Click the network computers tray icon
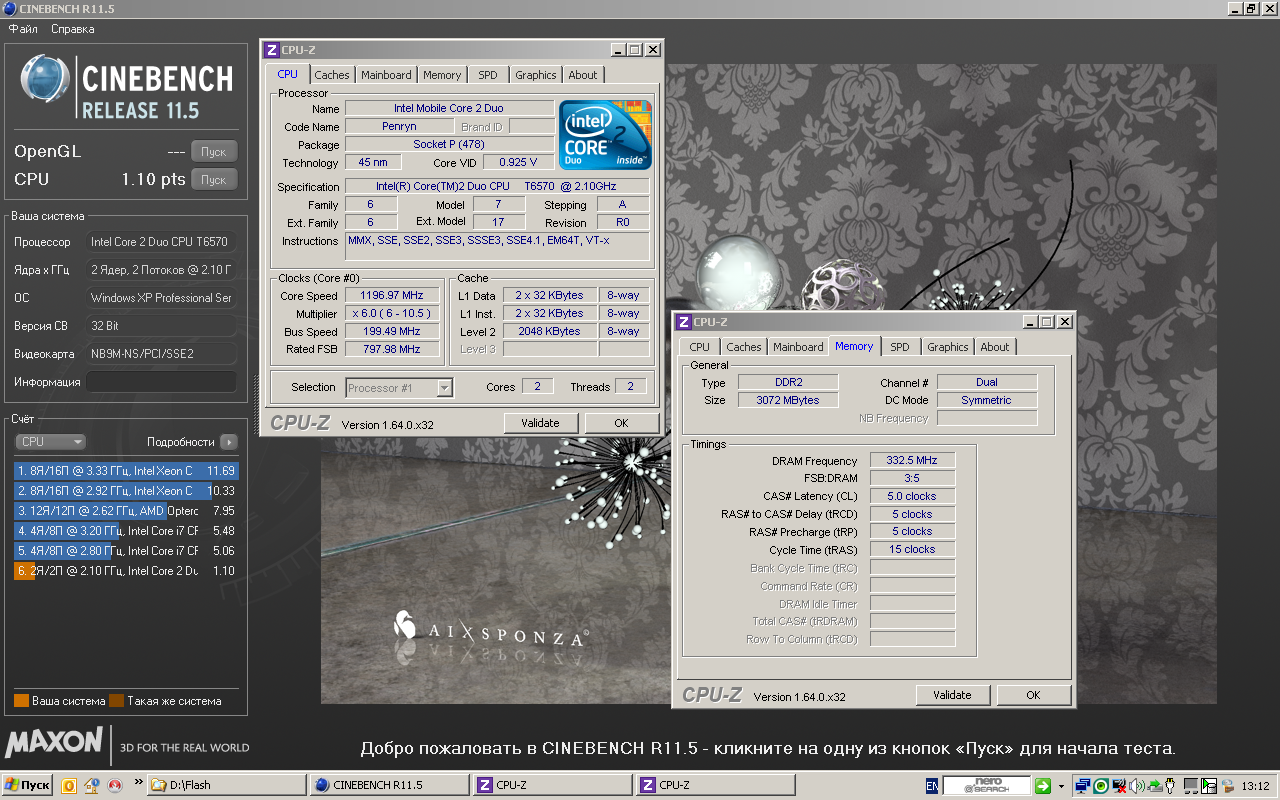 tap(1082, 786)
